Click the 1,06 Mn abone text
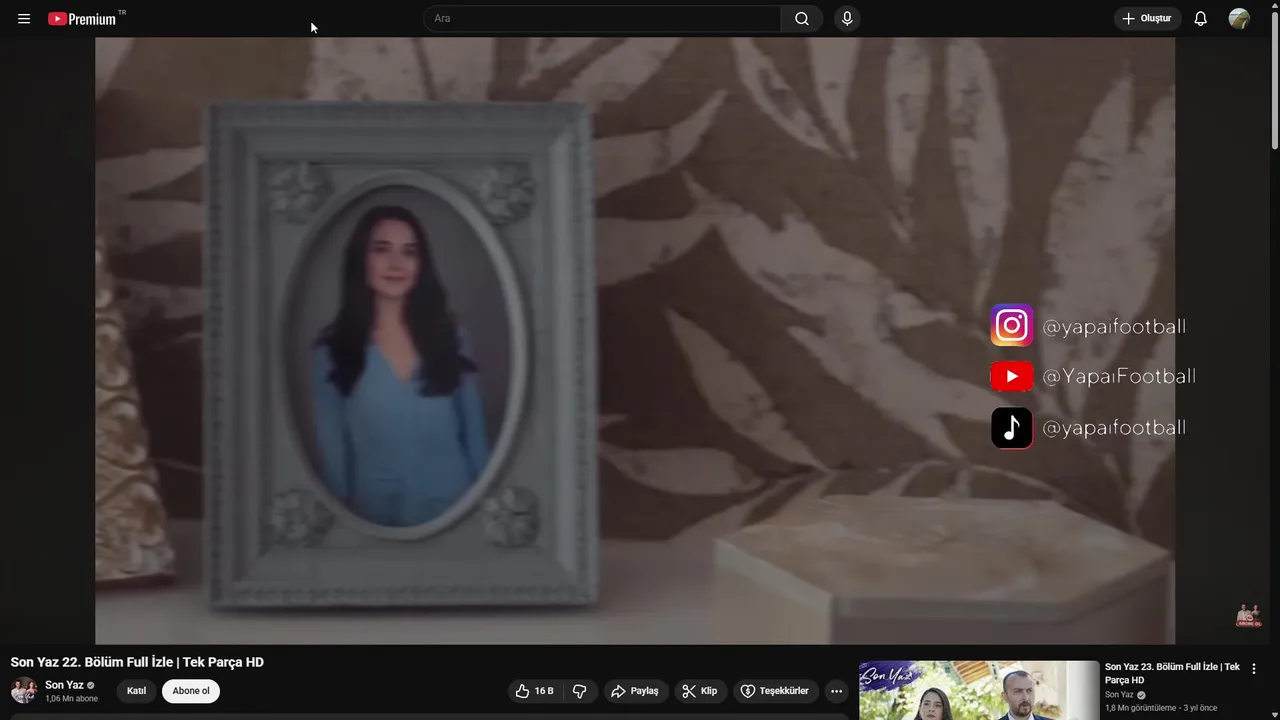 tap(72, 699)
